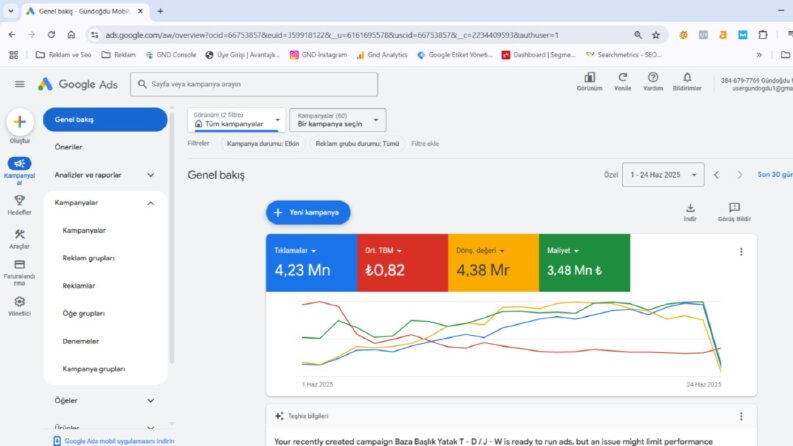This screenshot has height=446, width=793.
Task: Open a new browser tab
Action: (160, 11)
